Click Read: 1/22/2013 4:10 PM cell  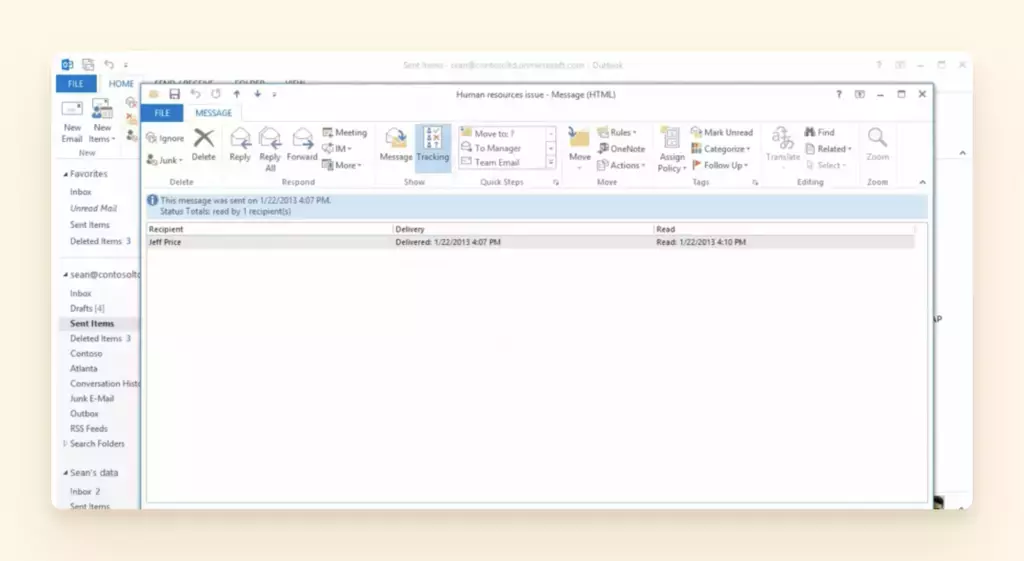pos(701,242)
